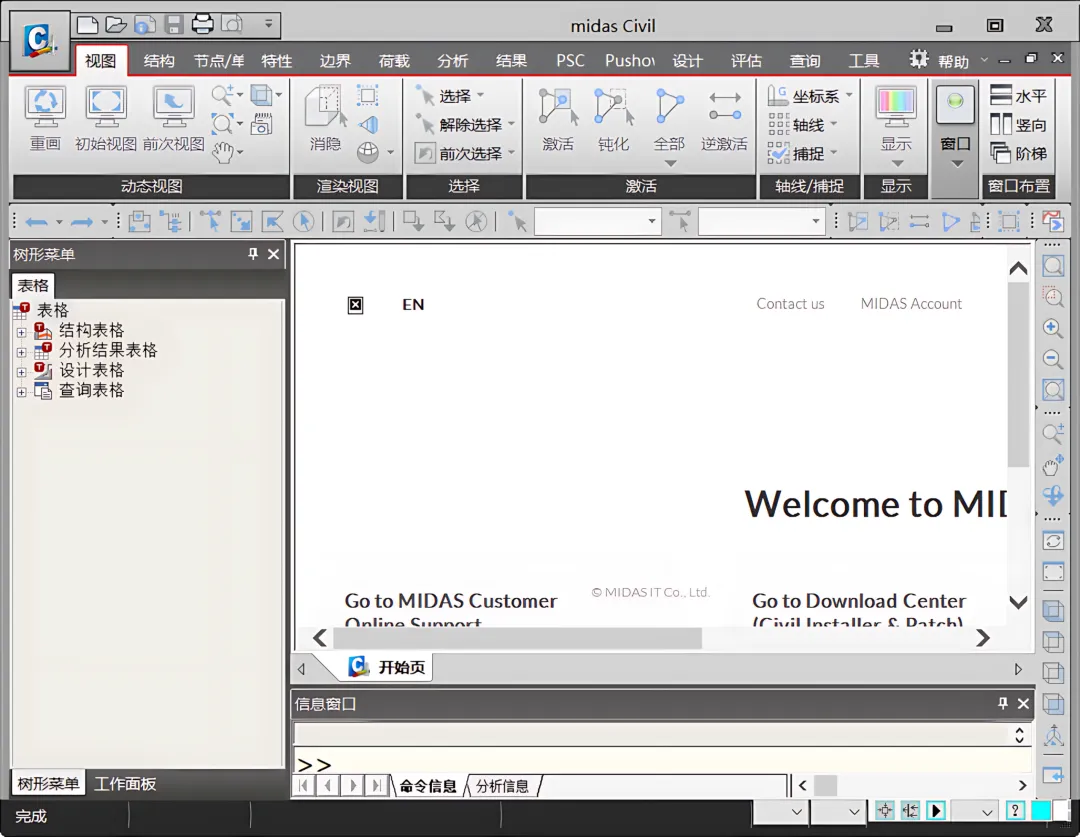Open the 解除选择 dropdown
This screenshot has width=1080, height=837.
point(511,124)
